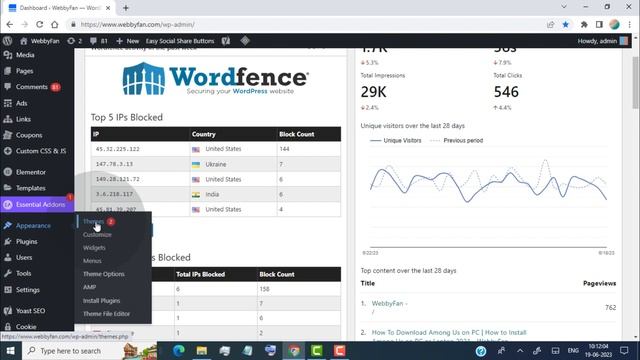Open Templates in the sidebar

click(30, 188)
